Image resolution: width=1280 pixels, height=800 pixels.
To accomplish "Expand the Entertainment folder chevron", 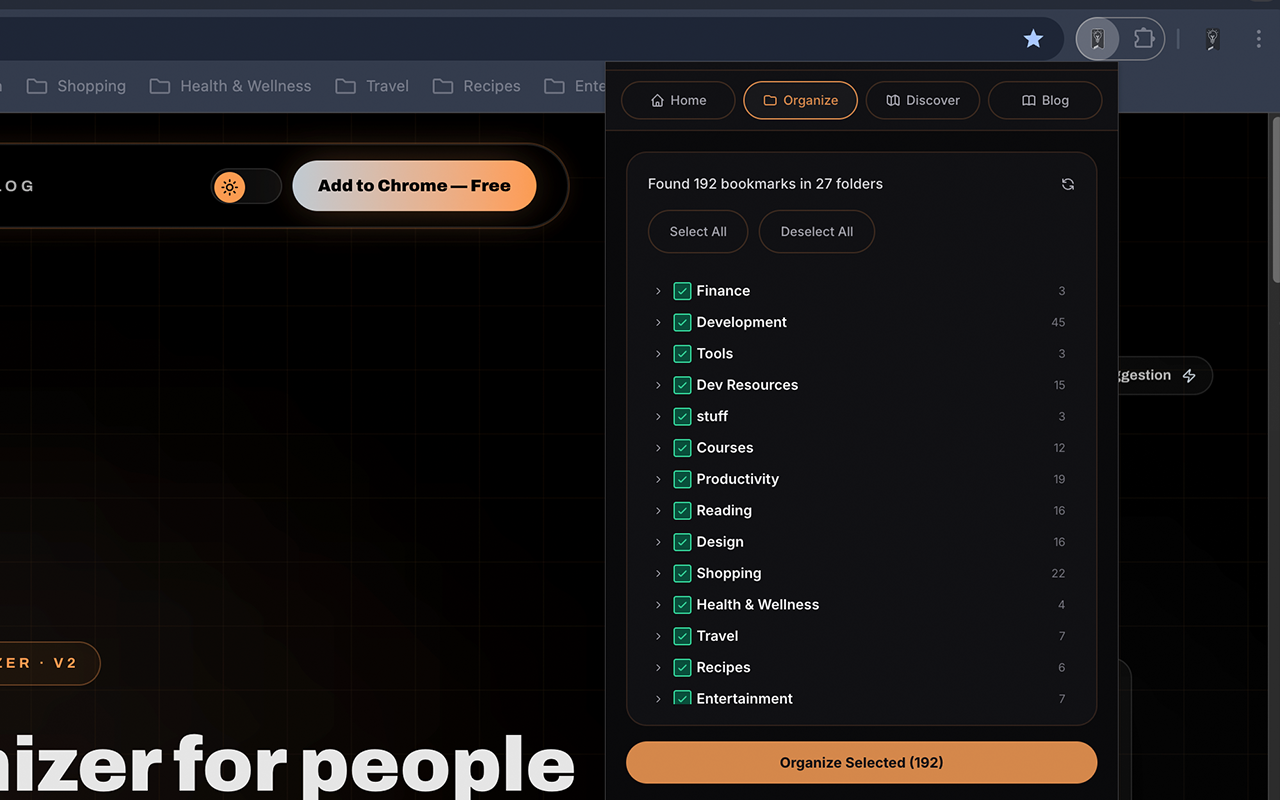I will (658, 699).
